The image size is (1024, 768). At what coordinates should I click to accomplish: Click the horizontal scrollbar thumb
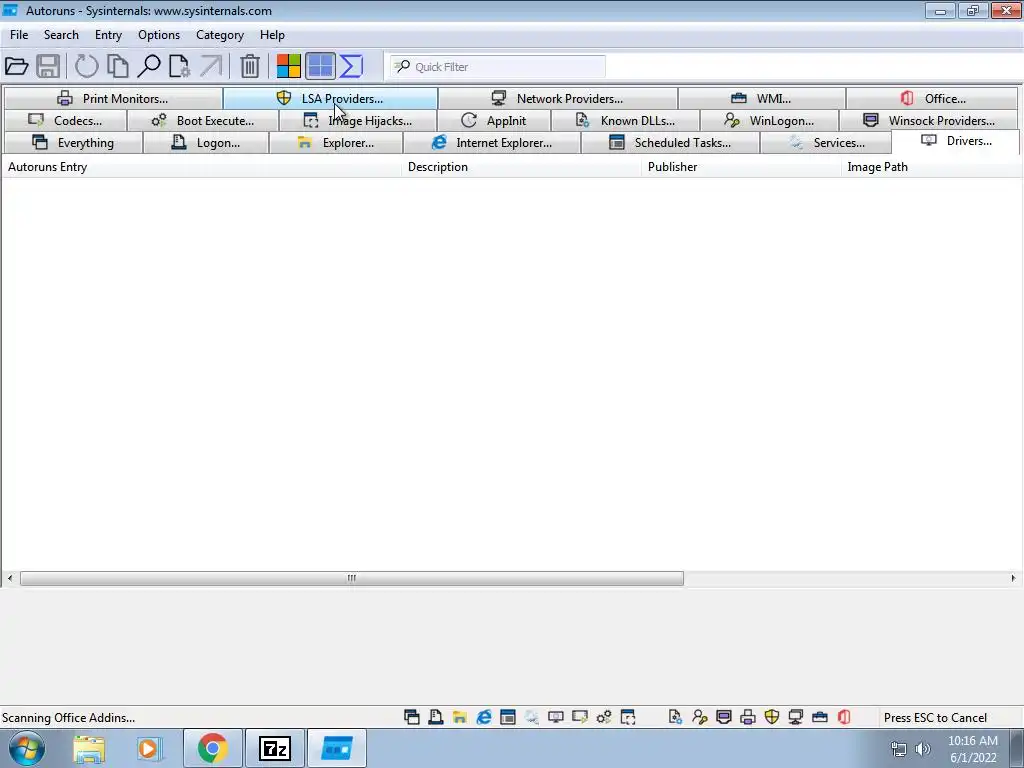[x=352, y=579]
